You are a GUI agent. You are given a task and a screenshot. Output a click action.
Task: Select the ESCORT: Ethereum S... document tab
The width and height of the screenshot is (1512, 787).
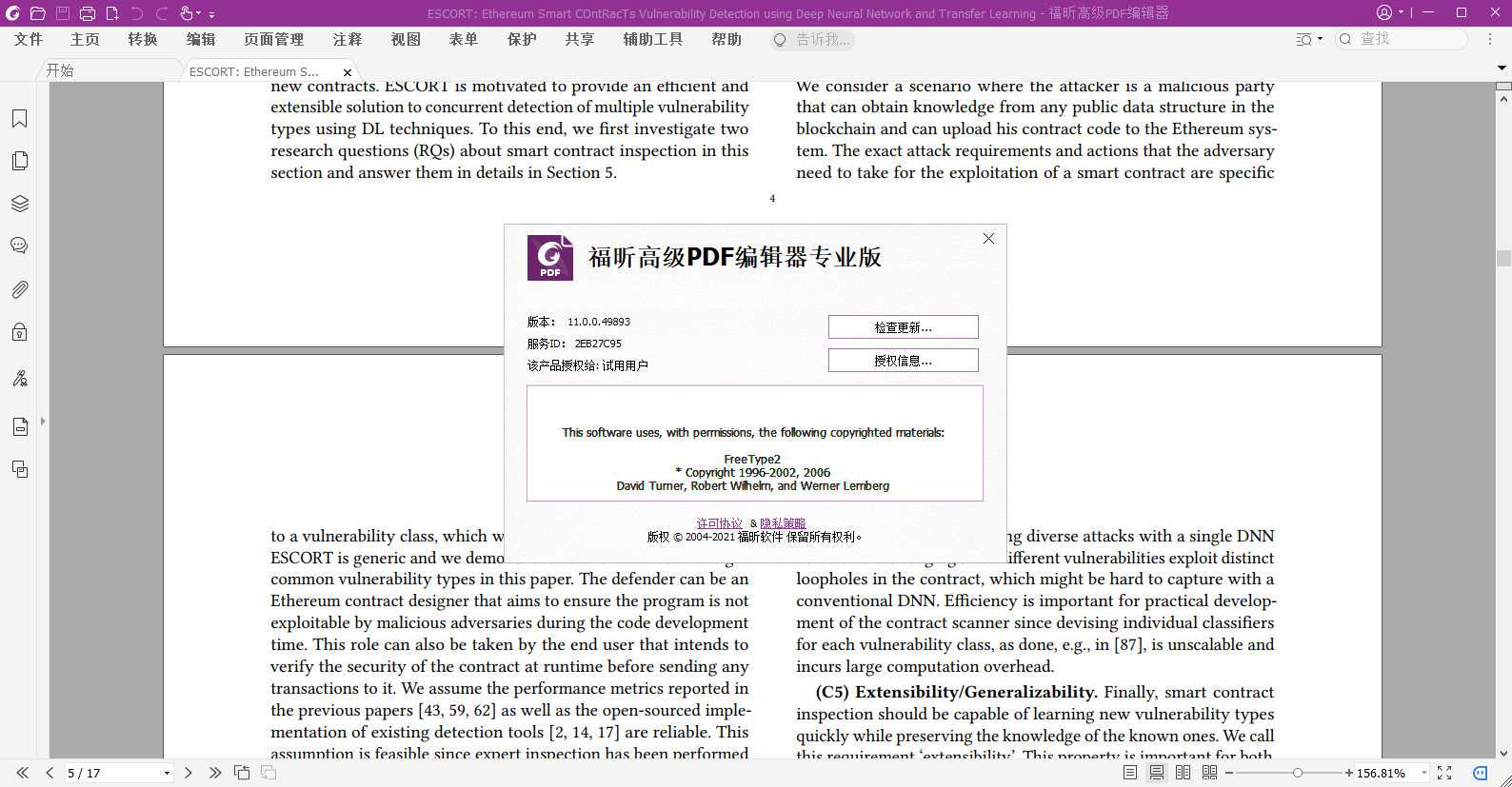(x=254, y=71)
